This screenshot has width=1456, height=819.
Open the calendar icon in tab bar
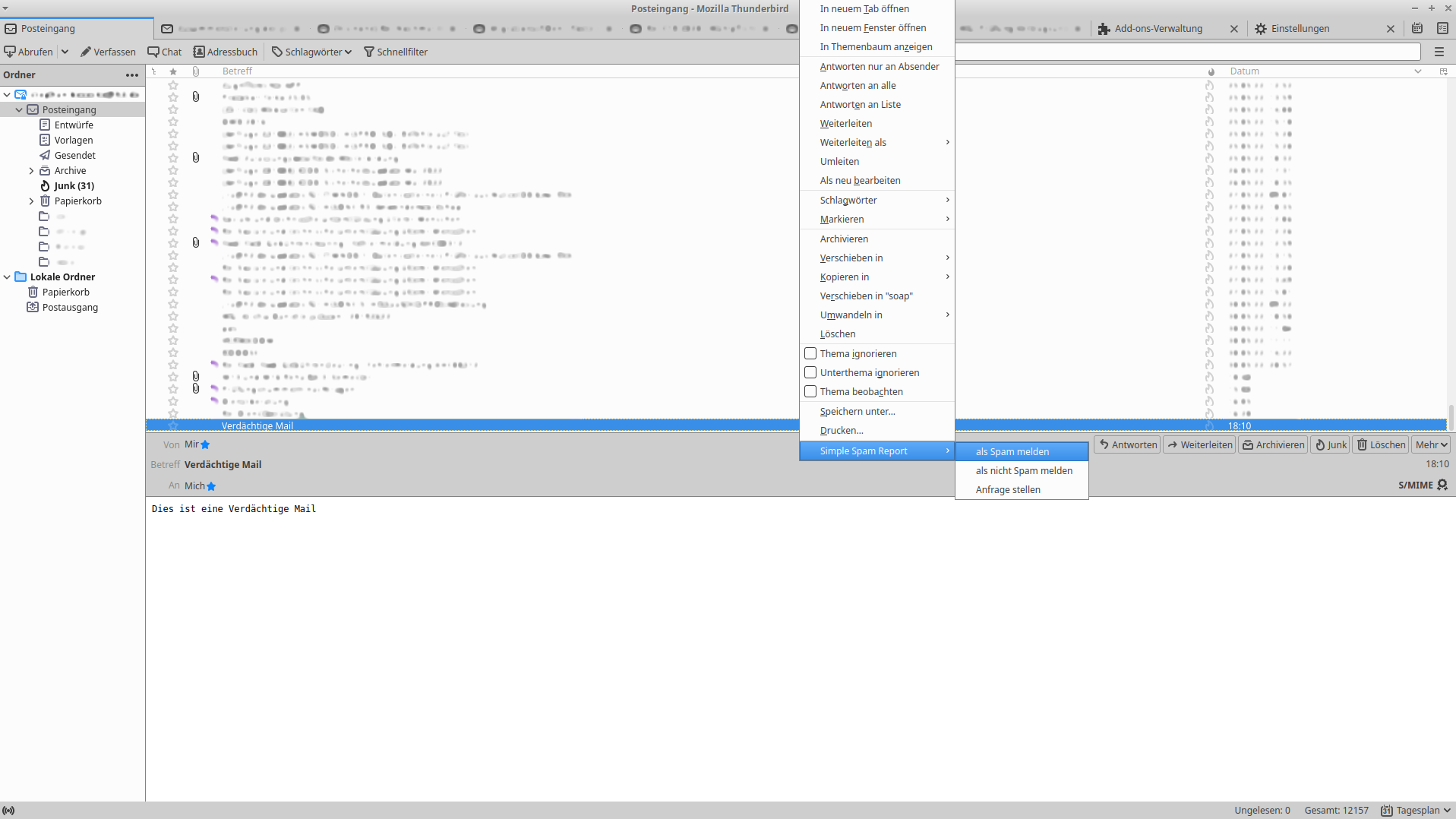tap(1417, 28)
